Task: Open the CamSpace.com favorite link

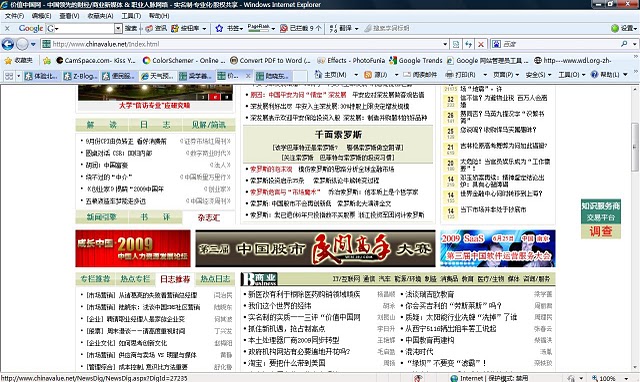Action: click(96, 60)
